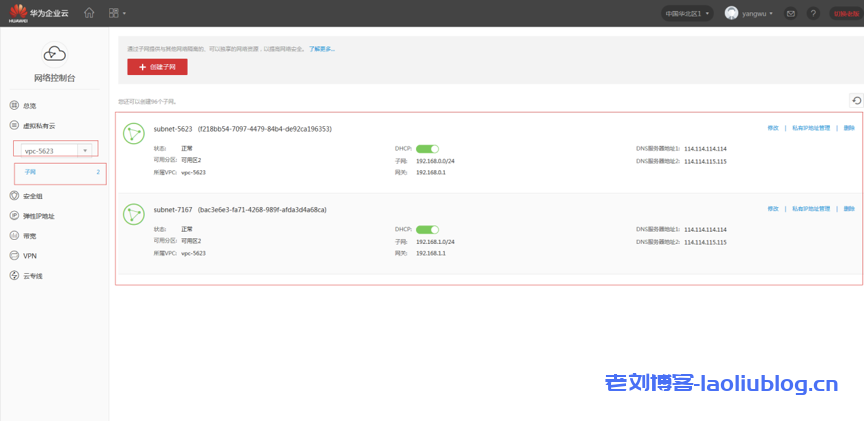
Task: Click 删除 link for subnet-7167
Action: (x=849, y=209)
